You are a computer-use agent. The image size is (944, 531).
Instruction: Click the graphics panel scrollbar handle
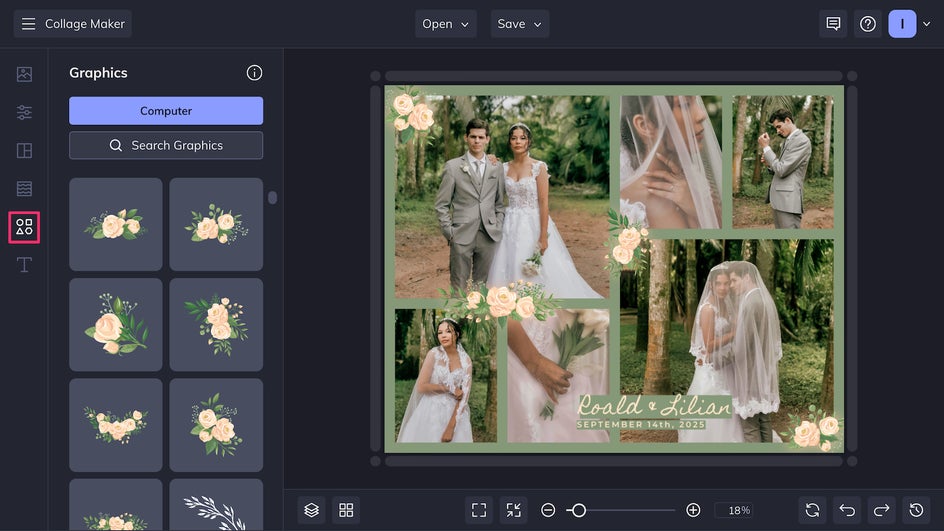[272, 197]
